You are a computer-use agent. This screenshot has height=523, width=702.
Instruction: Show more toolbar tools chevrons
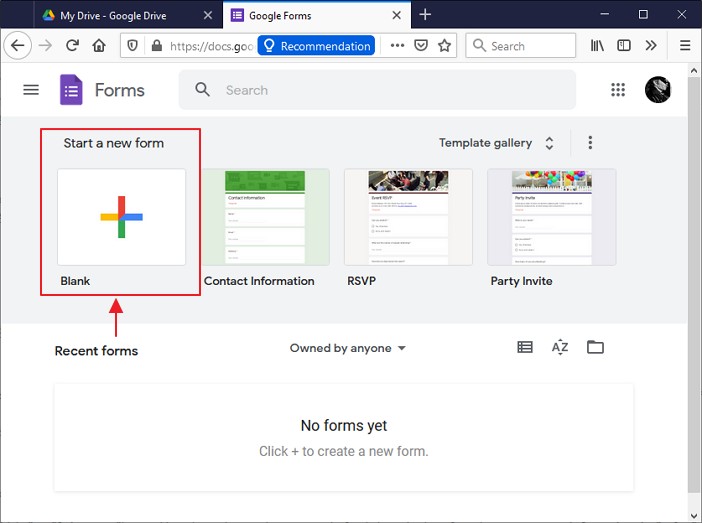click(651, 45)
